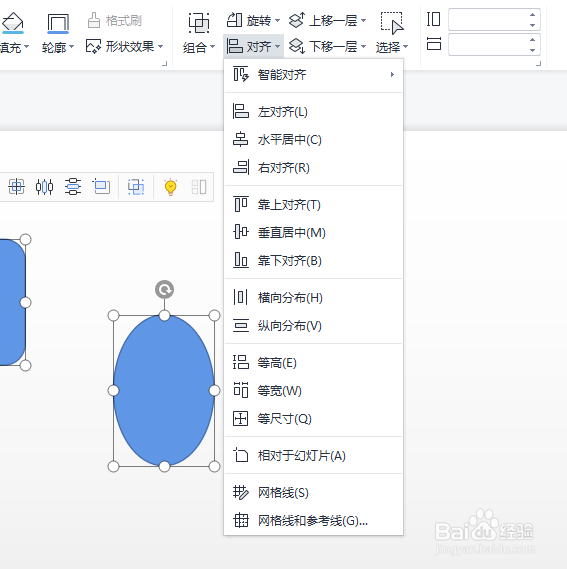Make shapes equal width (等宽)

click(x=313, y=390)
